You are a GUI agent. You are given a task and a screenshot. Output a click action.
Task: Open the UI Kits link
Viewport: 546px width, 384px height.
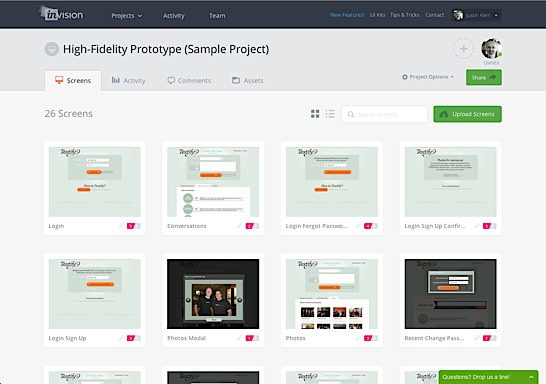[x=377, y=15]
